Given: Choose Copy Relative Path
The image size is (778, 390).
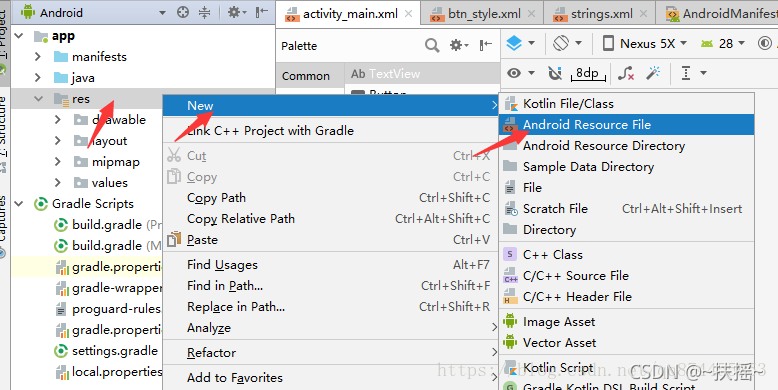Looking at the screenshot, I should click(x=330, y=218).
